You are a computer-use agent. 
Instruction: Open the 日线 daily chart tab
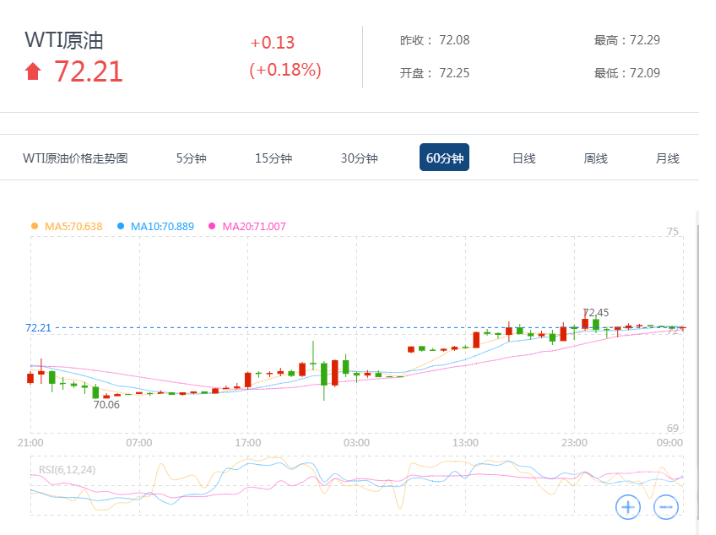524,158
